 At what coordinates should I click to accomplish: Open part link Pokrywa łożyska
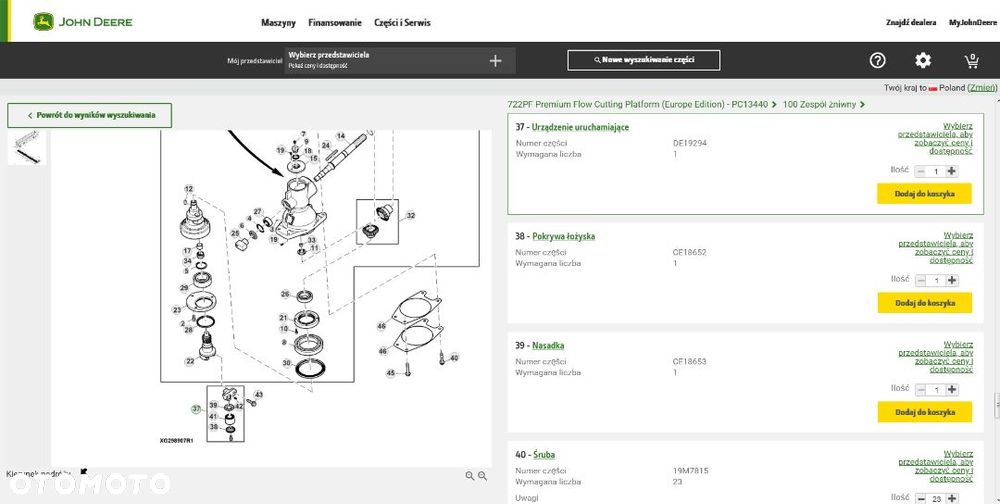tap(564, 236)
